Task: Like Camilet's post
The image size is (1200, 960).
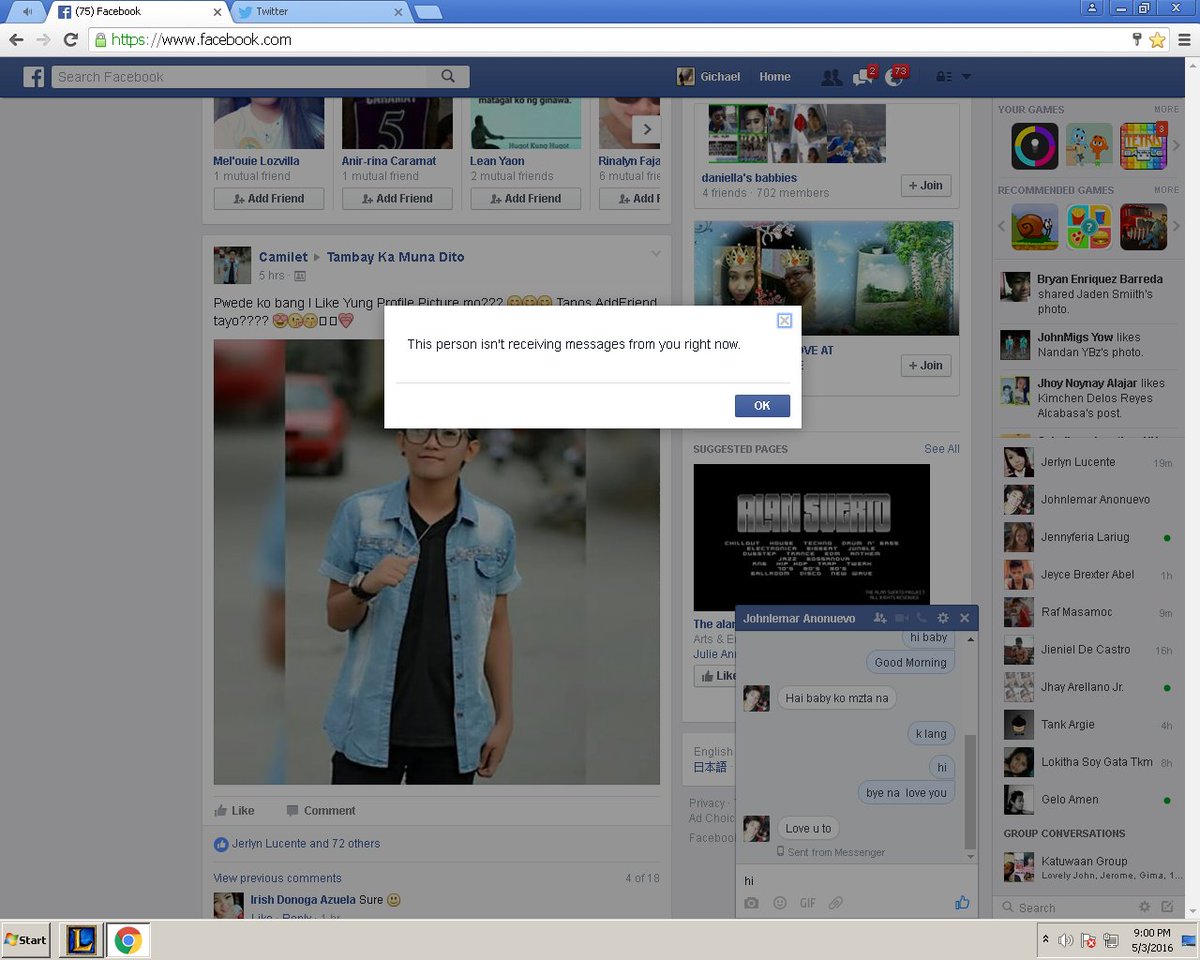Action: (234, 811)
